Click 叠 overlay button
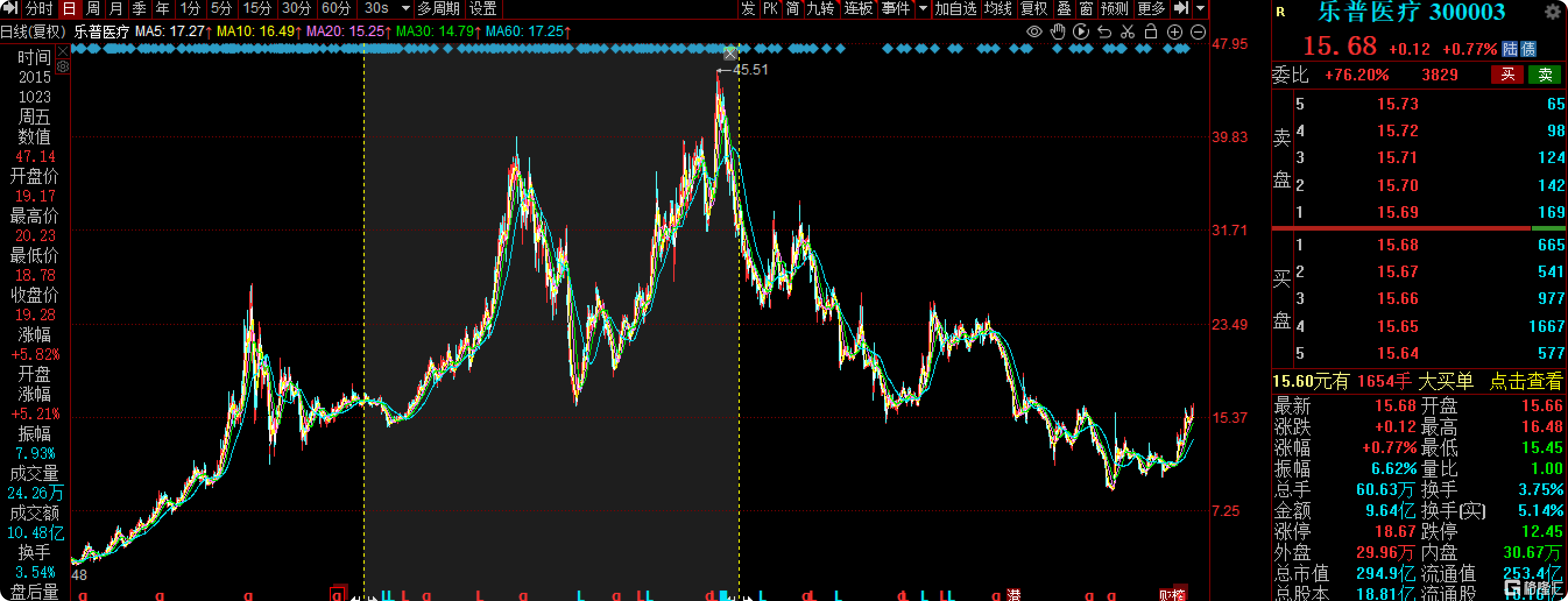Image resolution: width=1568 pixels, height=601 pixels. coord(1064,9)
